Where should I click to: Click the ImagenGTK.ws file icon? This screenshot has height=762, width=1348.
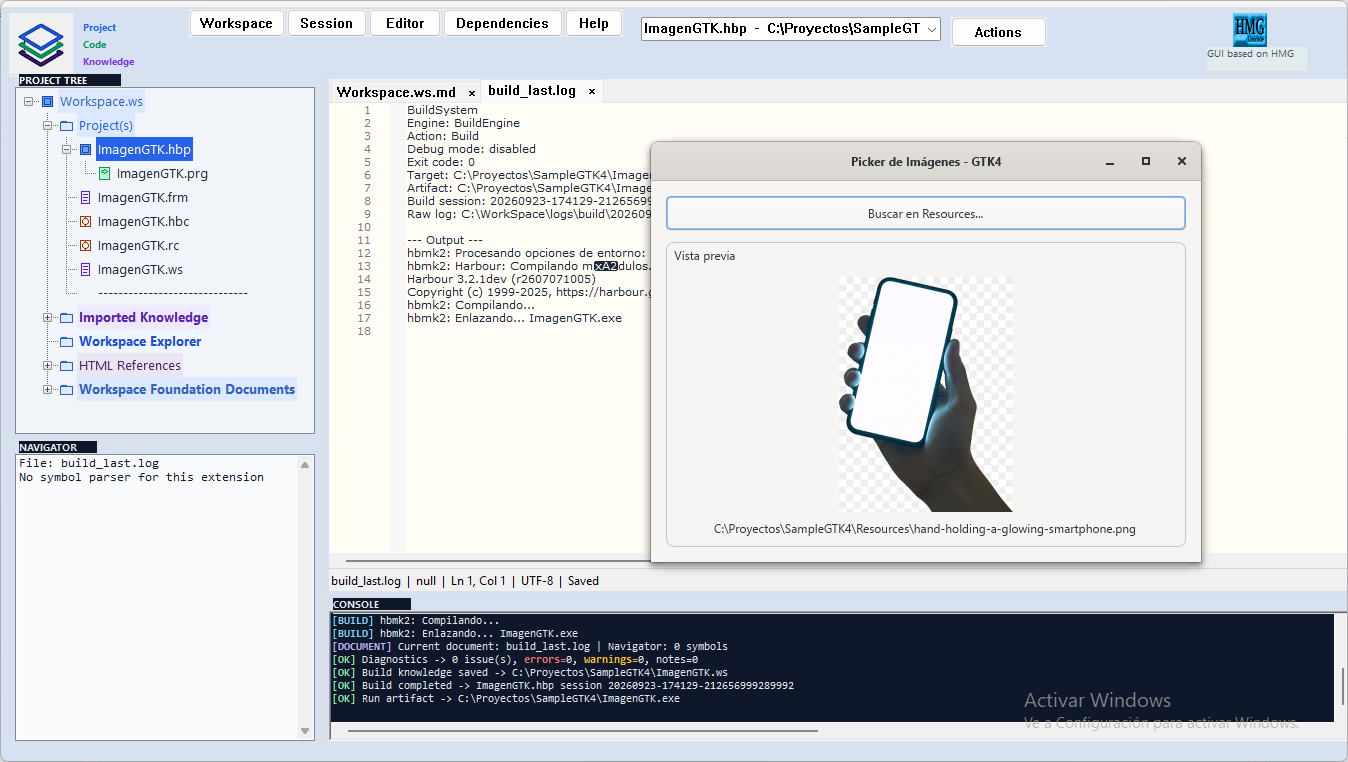pos(85,270)
